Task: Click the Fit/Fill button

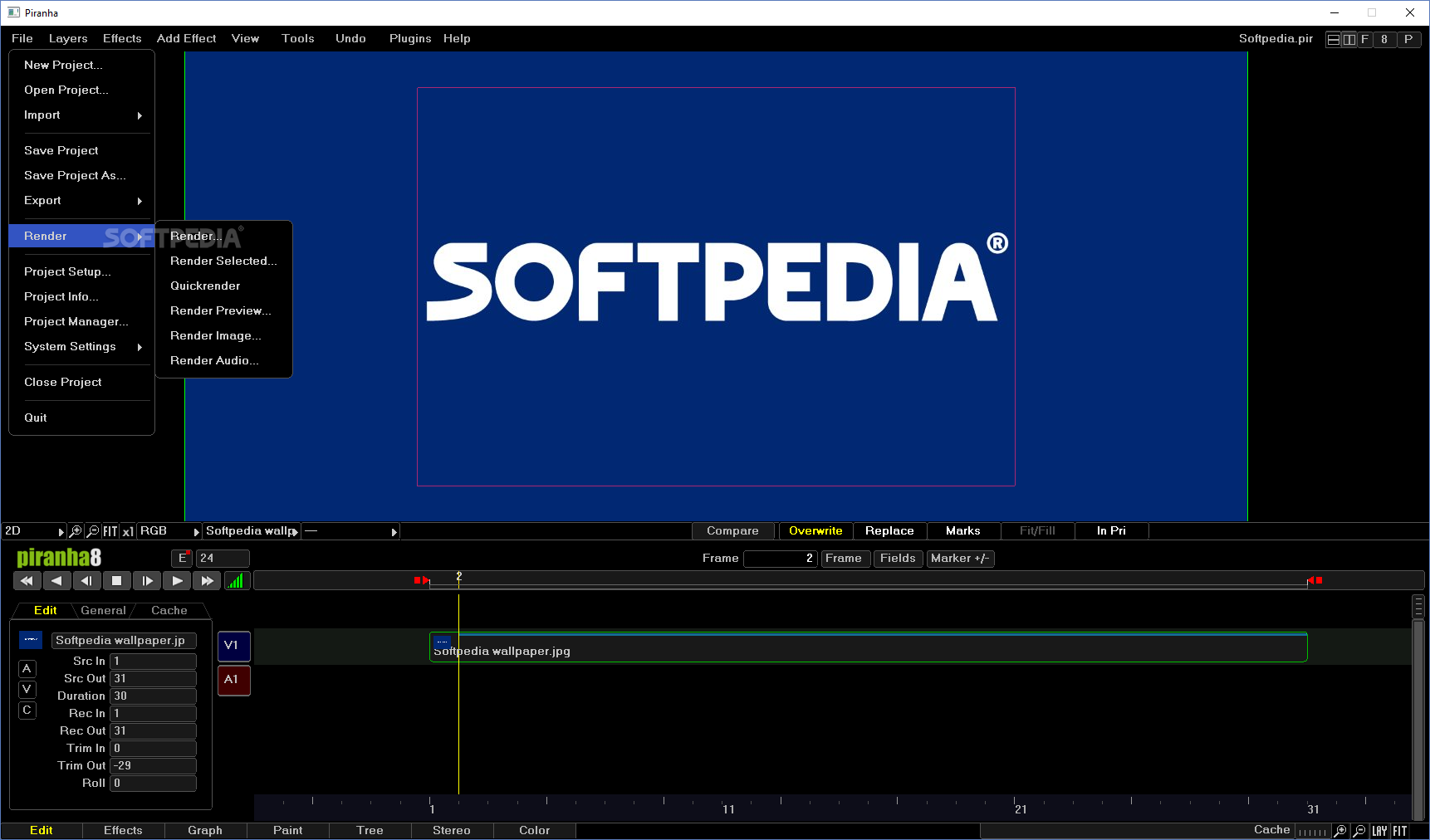Action: point(1037,531)
